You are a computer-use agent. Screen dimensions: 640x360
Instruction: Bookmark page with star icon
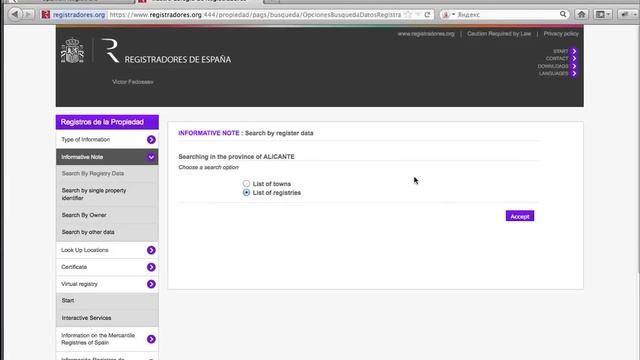(x=408, y=15)
